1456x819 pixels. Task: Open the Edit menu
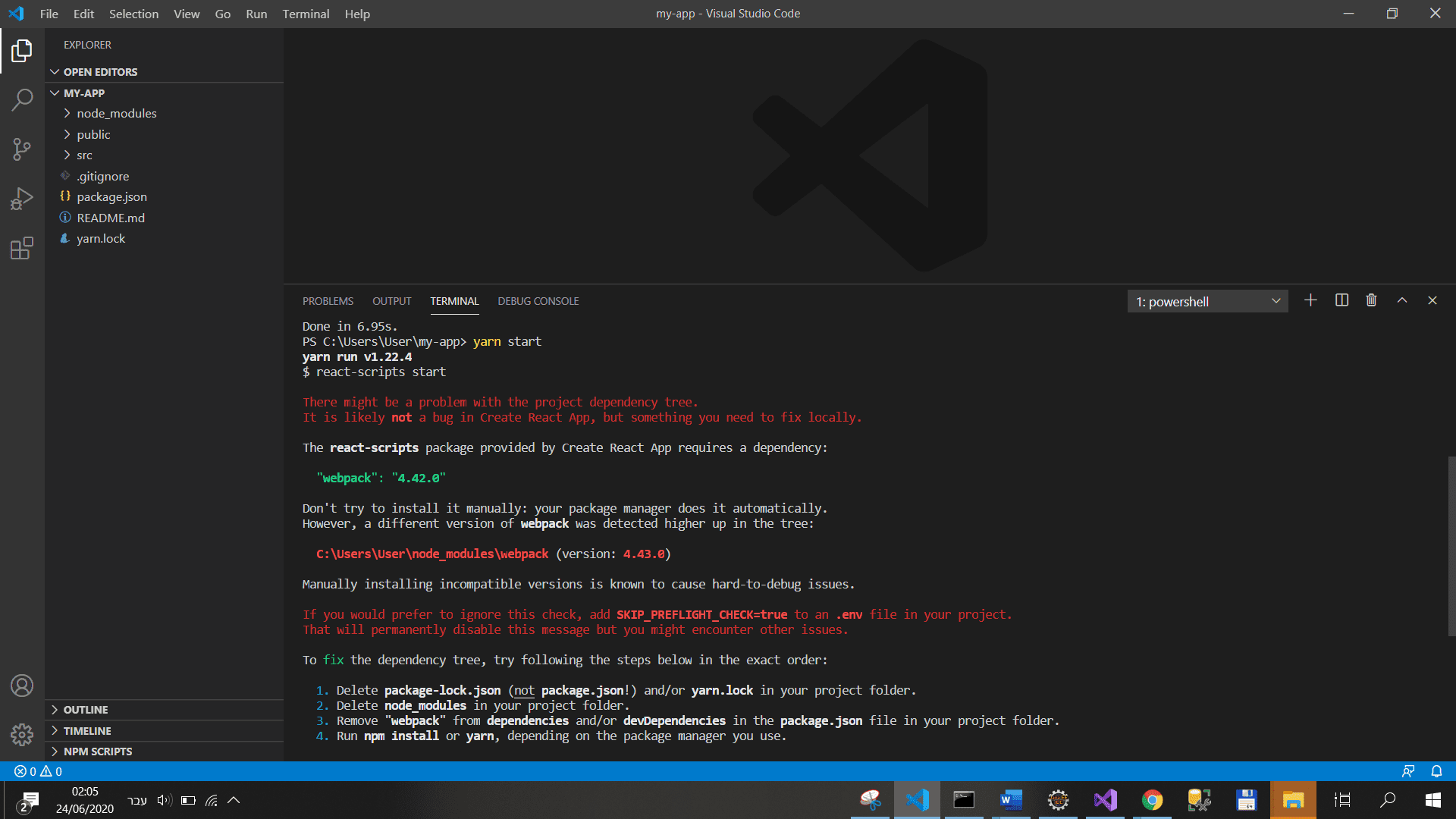point(83,14)
